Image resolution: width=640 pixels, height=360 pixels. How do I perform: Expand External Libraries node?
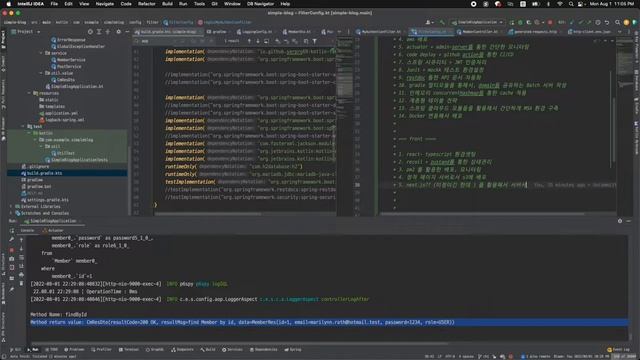[x=11, y=207]
